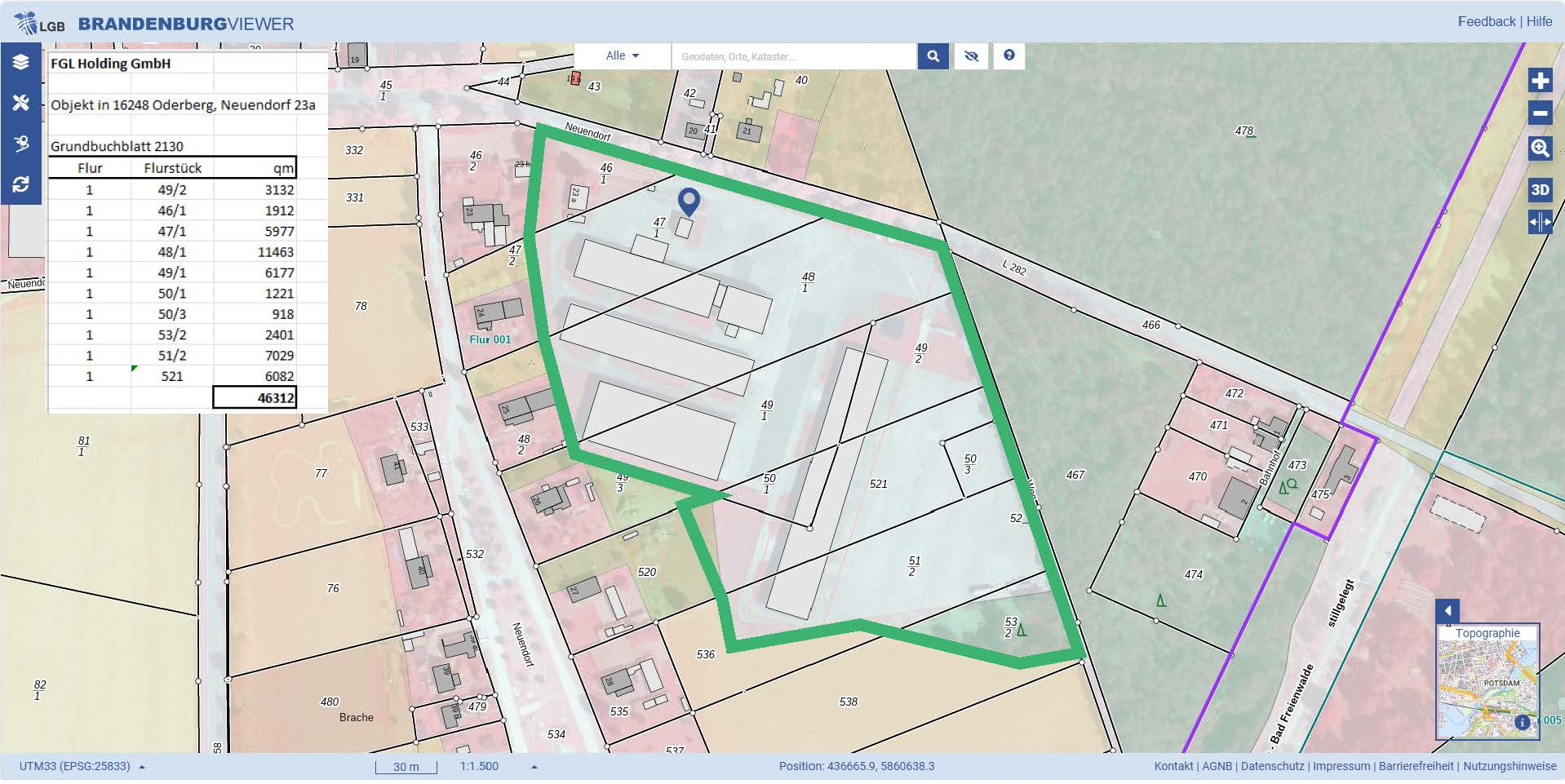Click parcel 478 on the map
1565x784 pixels.
[1244, 131]
